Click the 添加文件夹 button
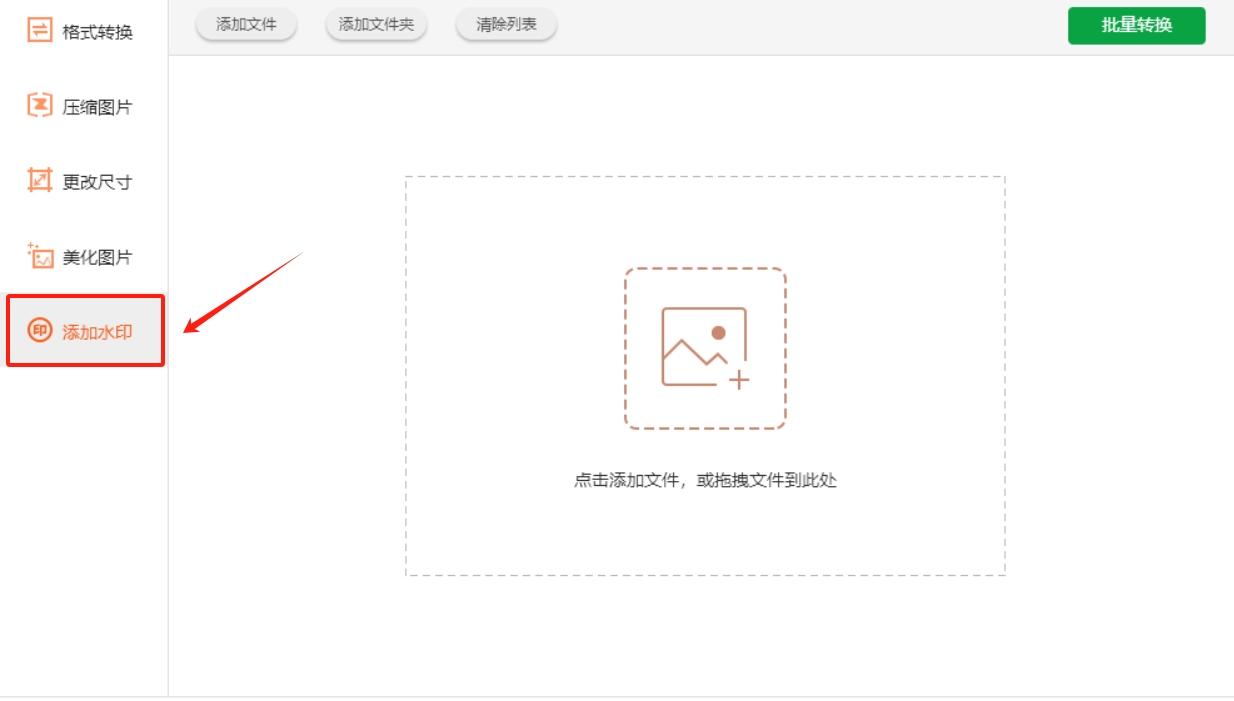1234x701 pixels. 376,25
